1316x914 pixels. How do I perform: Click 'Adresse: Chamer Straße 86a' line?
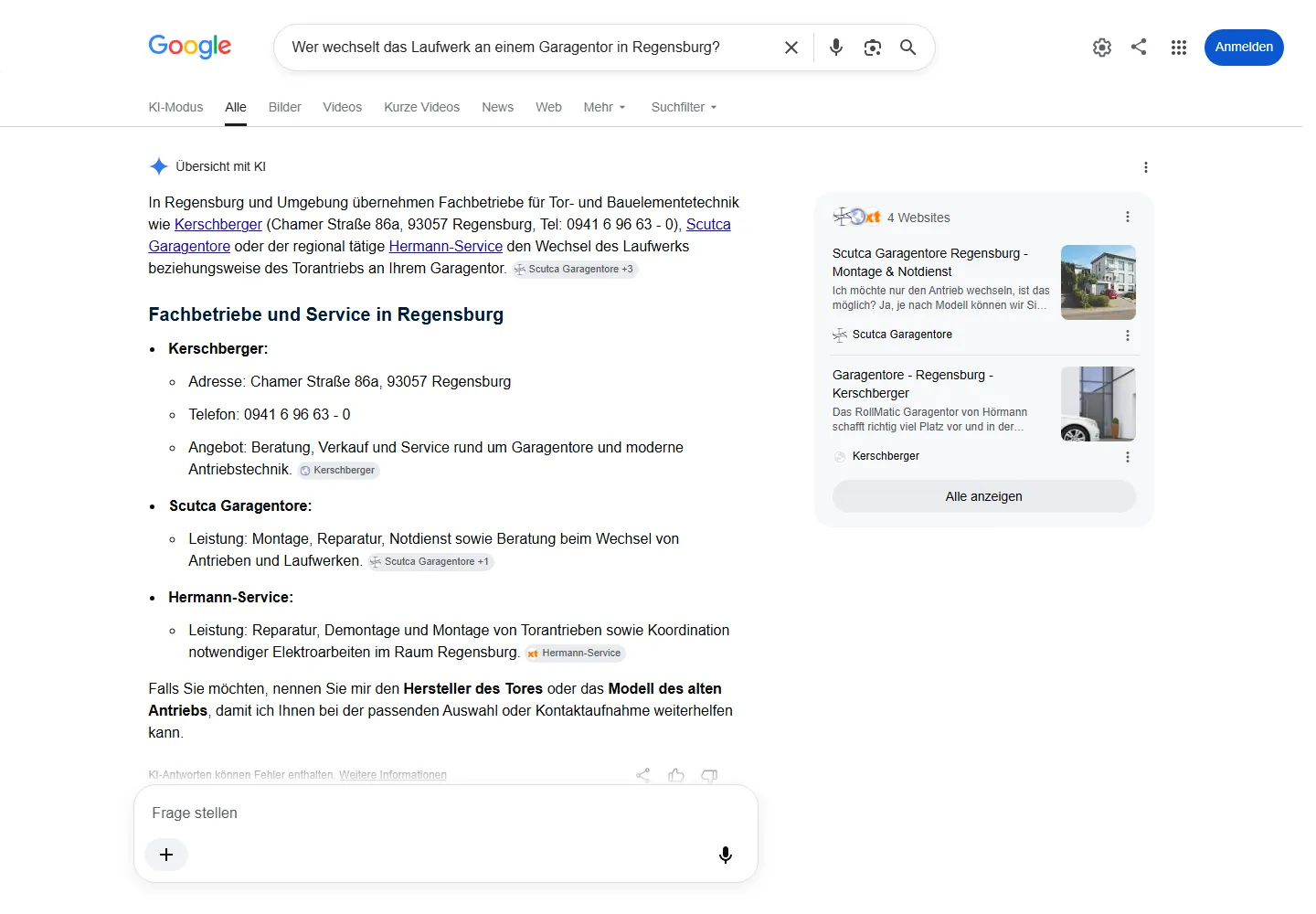tap(350, 382)
